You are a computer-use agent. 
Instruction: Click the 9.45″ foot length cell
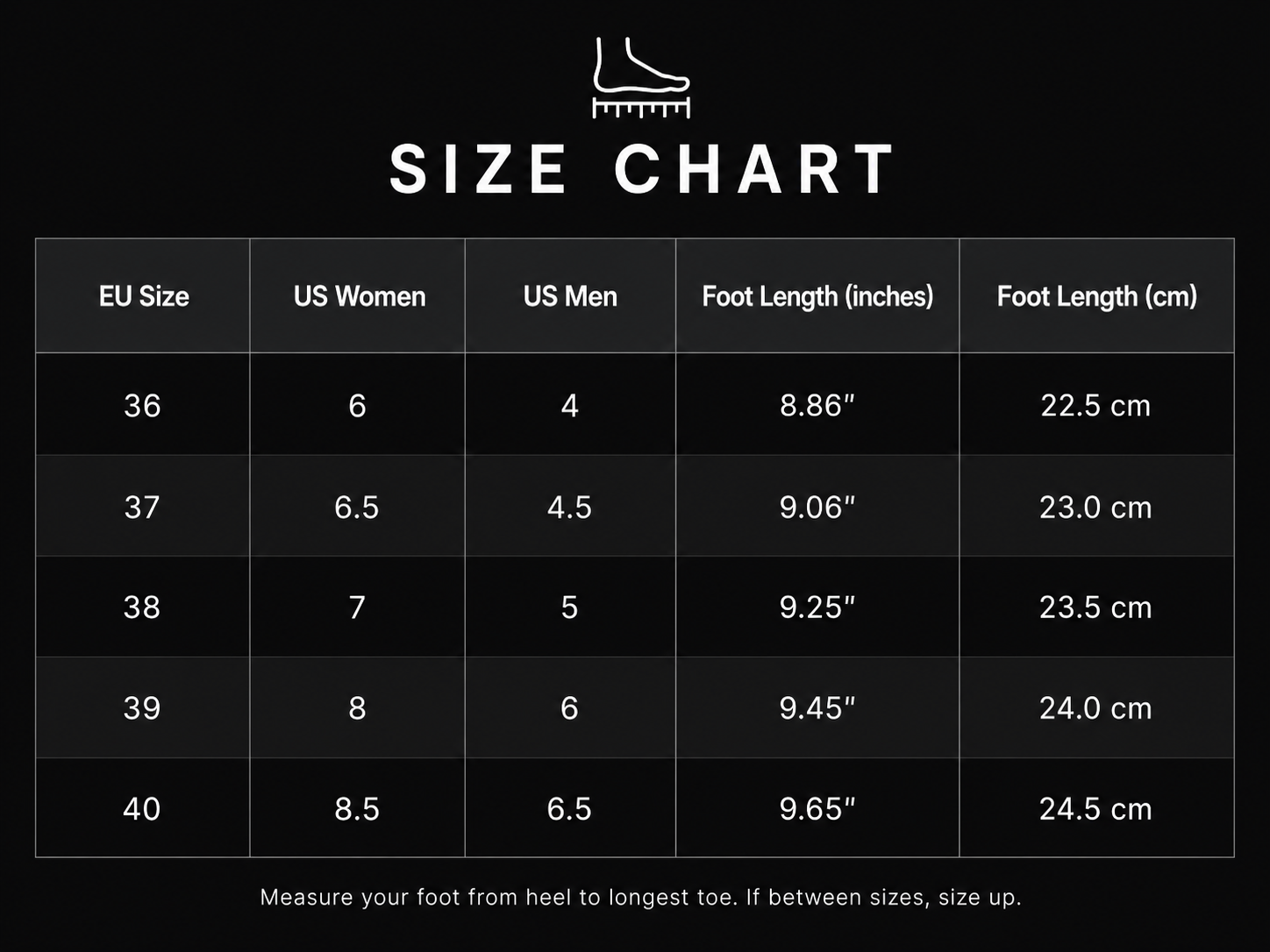817,707
